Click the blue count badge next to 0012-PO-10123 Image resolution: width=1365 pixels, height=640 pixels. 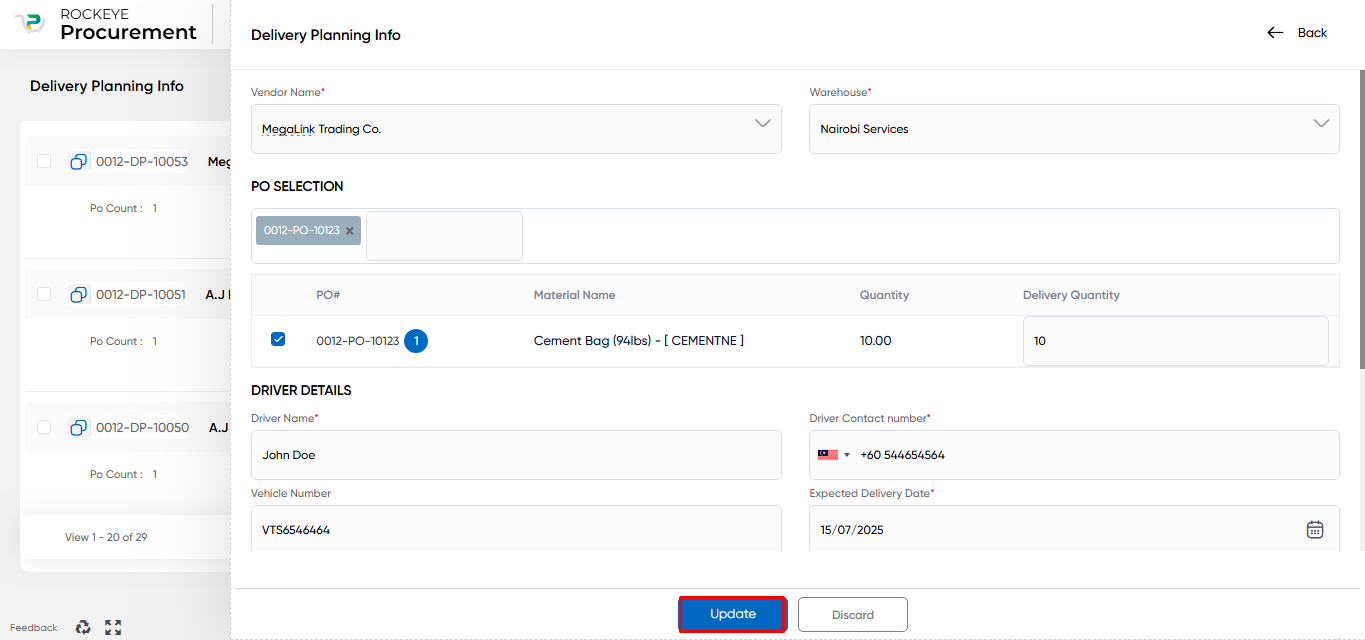416,341
